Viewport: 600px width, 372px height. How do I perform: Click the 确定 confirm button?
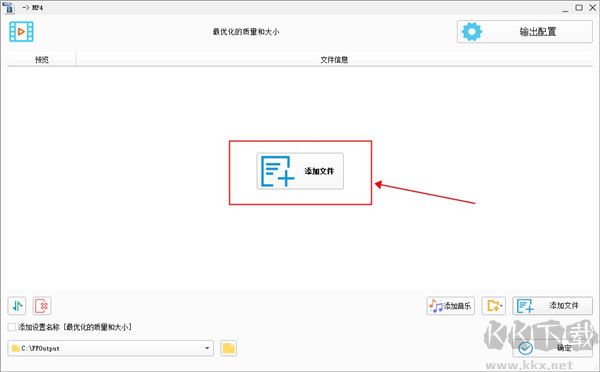[x=553, y=348]
